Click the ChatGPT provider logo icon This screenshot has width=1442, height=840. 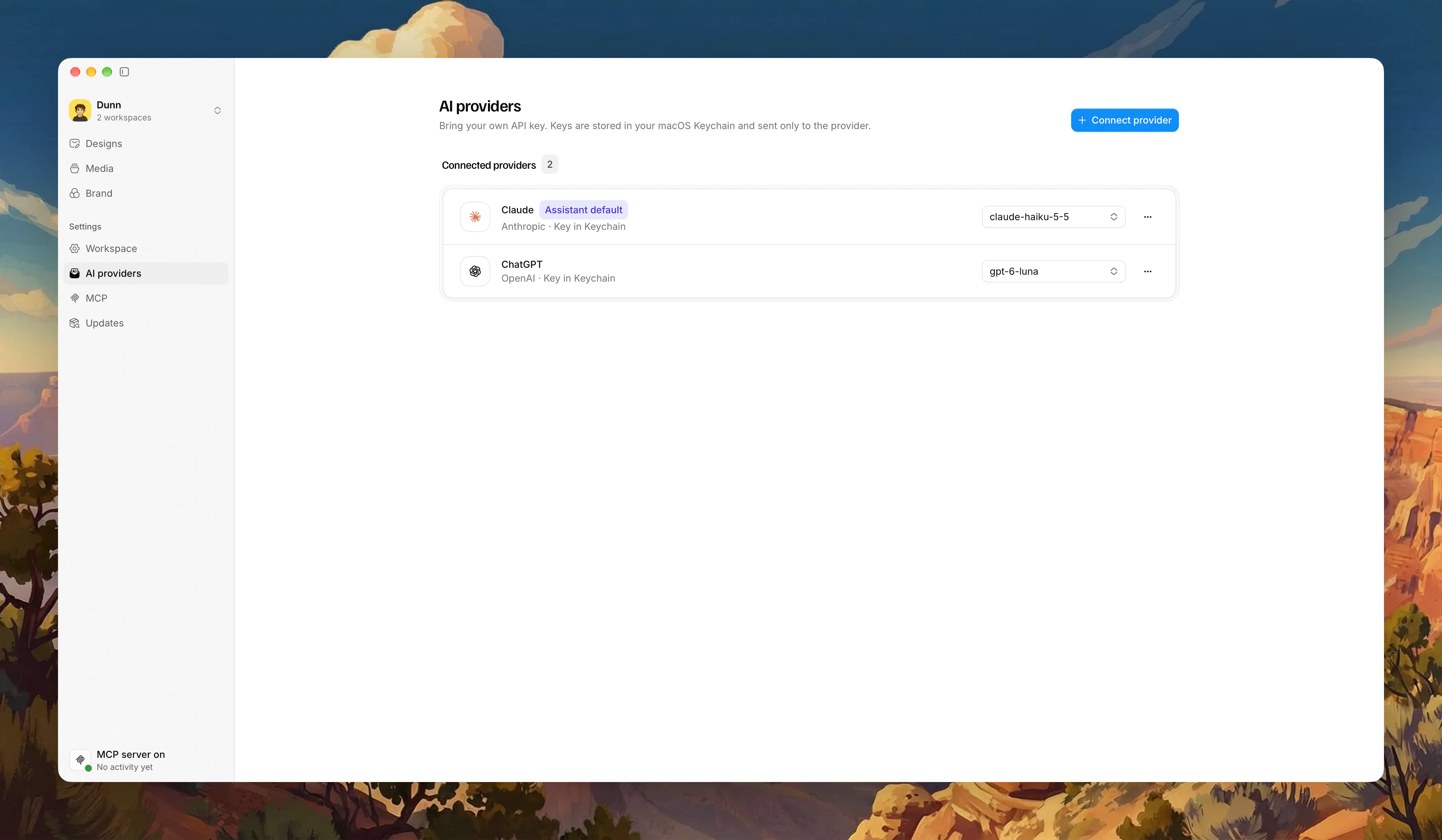475,271
